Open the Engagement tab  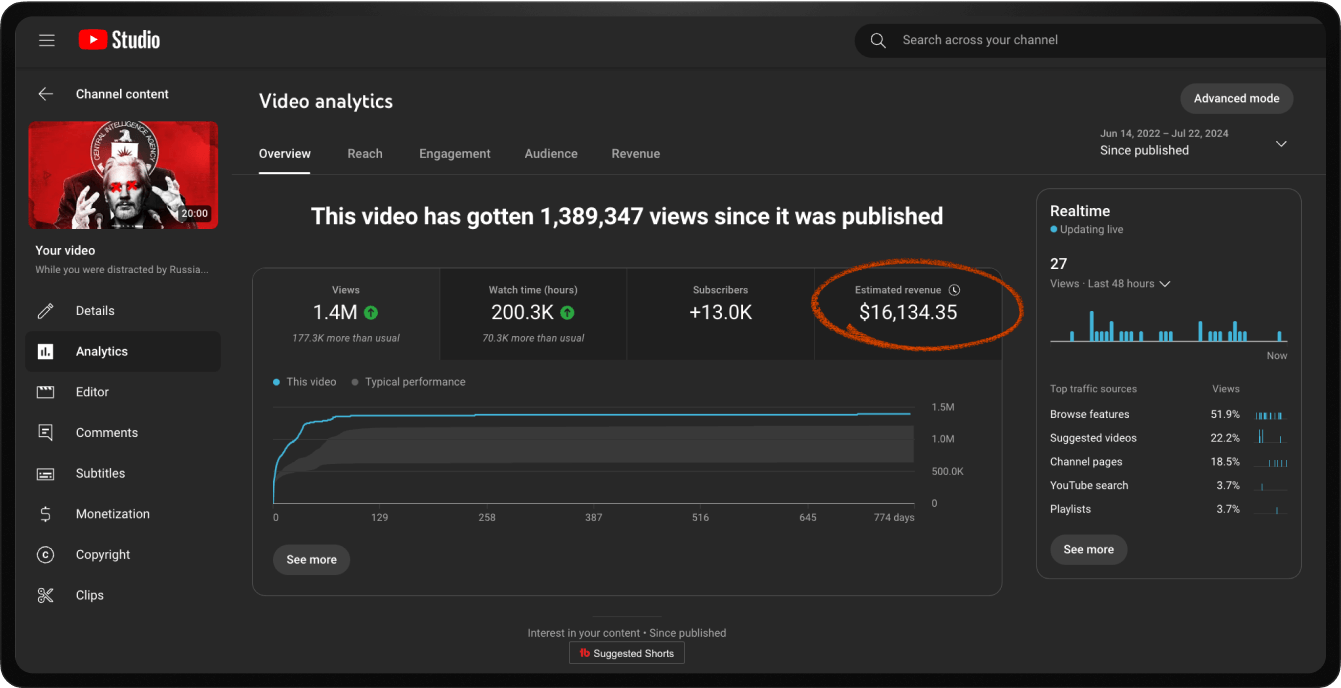coord(455,154)
